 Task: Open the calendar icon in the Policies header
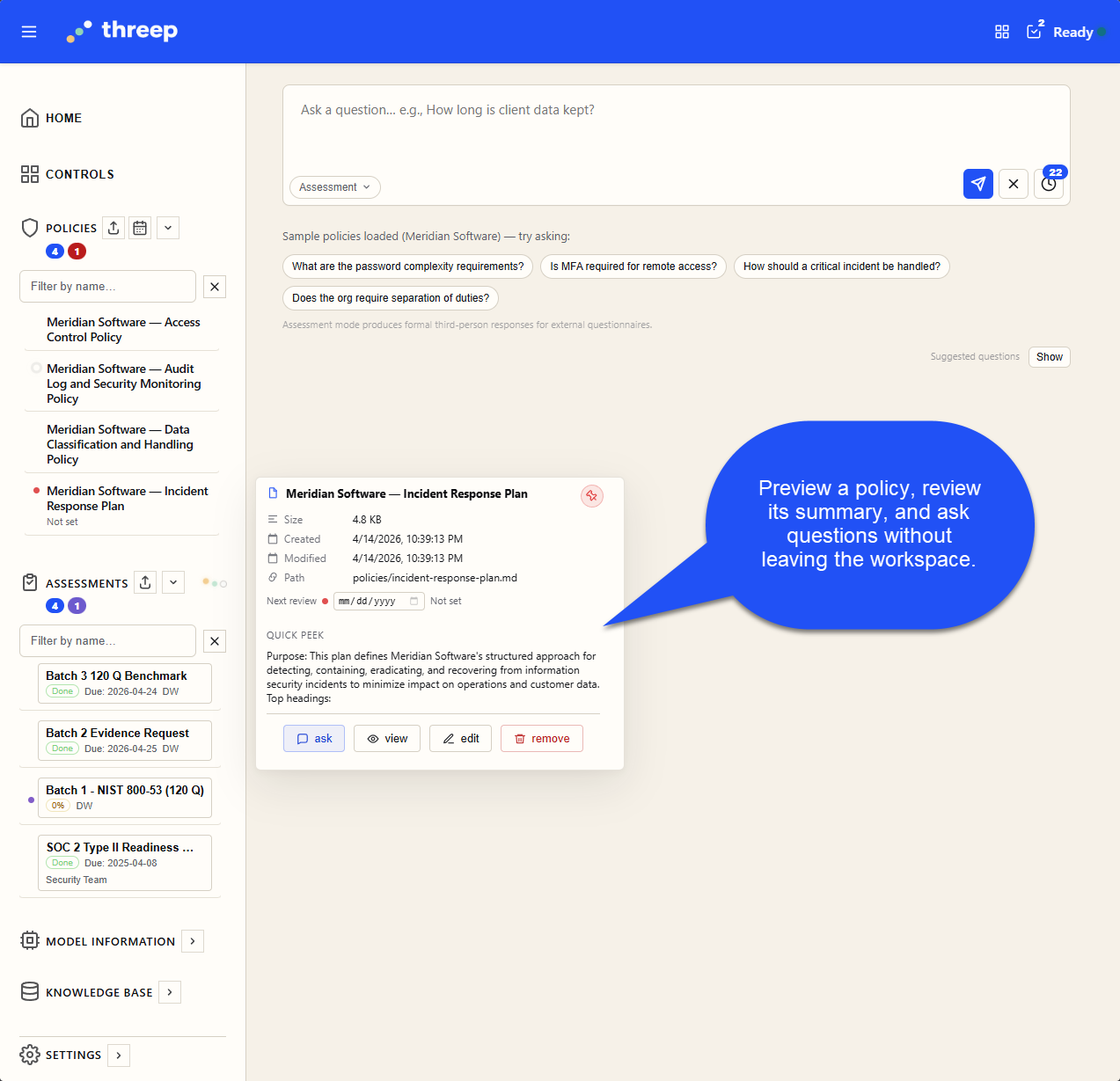140,228
